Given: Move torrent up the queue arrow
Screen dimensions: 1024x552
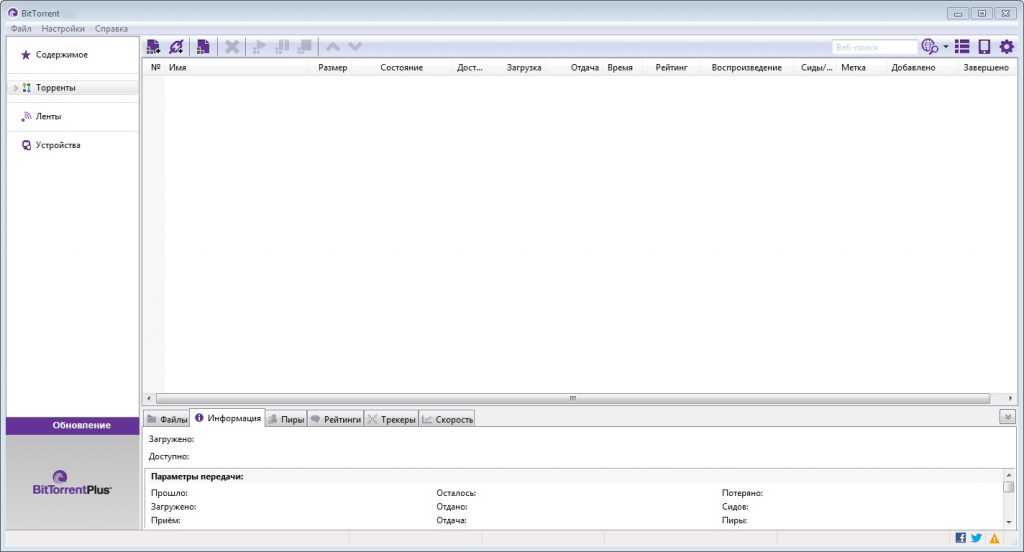Looking at the screenshot, I should pyautogui.click(x=332, y=46).
